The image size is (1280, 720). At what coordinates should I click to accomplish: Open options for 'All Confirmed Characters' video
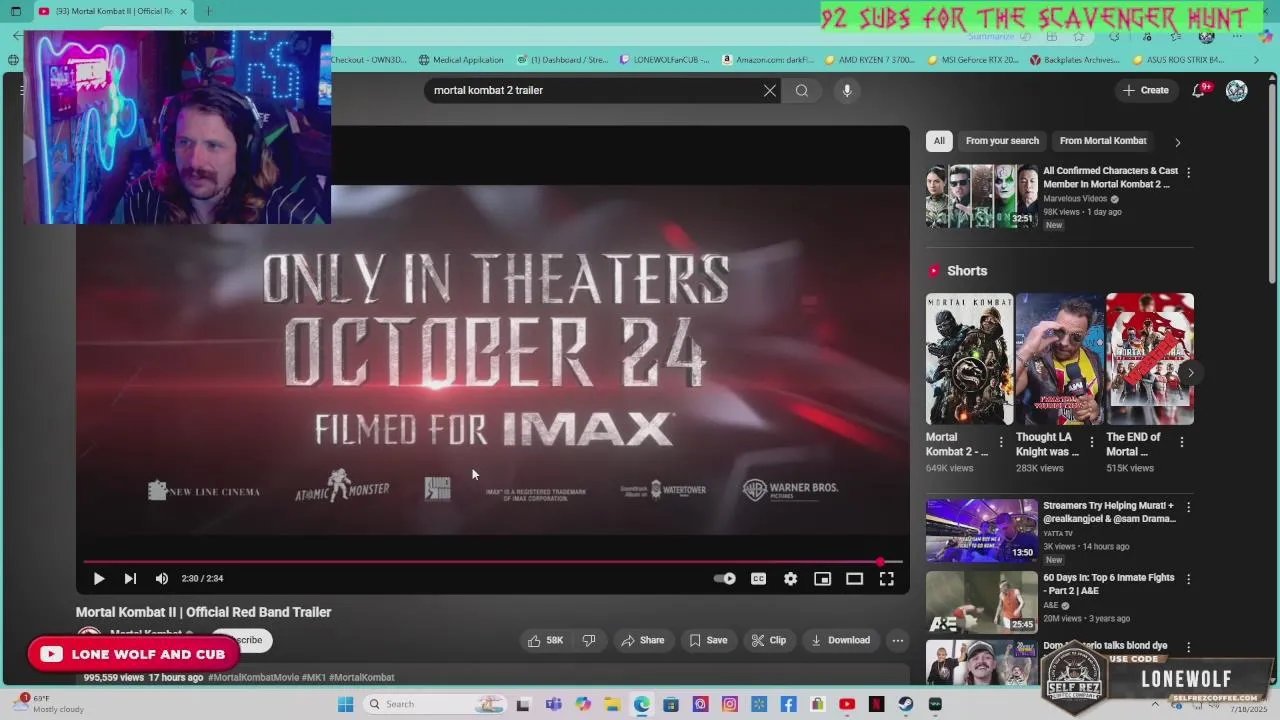pyautogui.click(x=1189, y=172)
